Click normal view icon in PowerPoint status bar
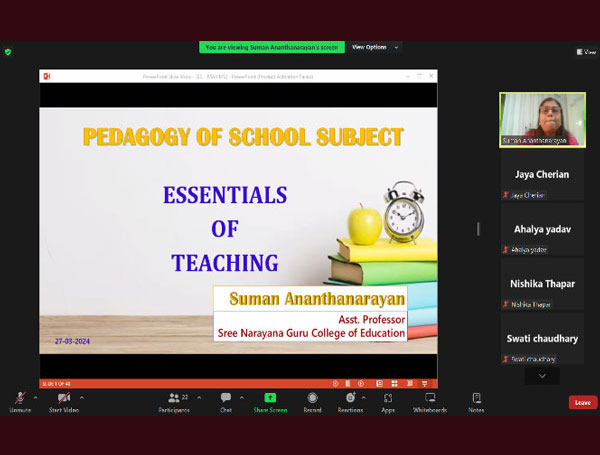 pyautogui.click(x=380, y=383)
